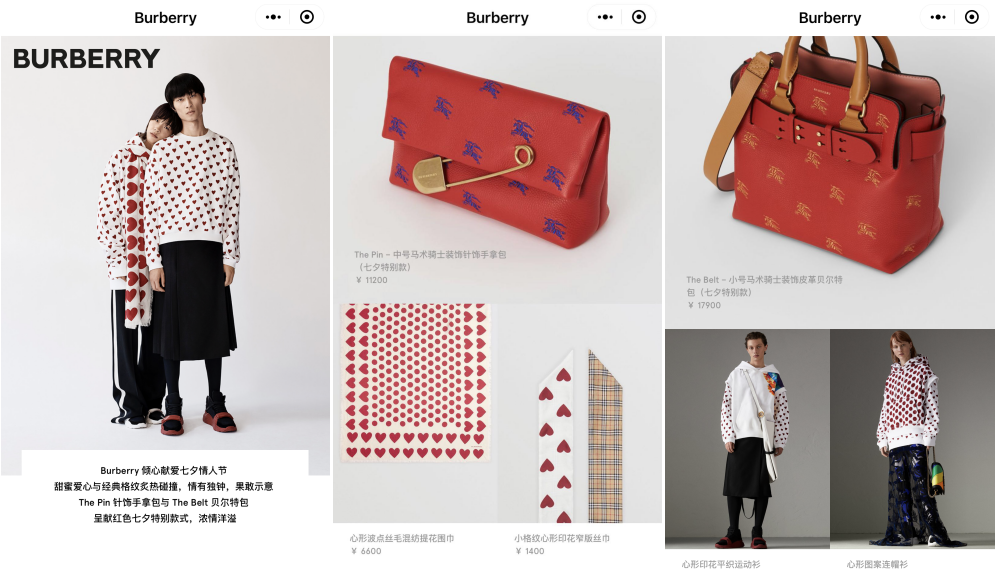Screen dimensions: 996x583
Task: Open the three-dot menu in the middle Burberry panel
Action: (x=605, y=17)
